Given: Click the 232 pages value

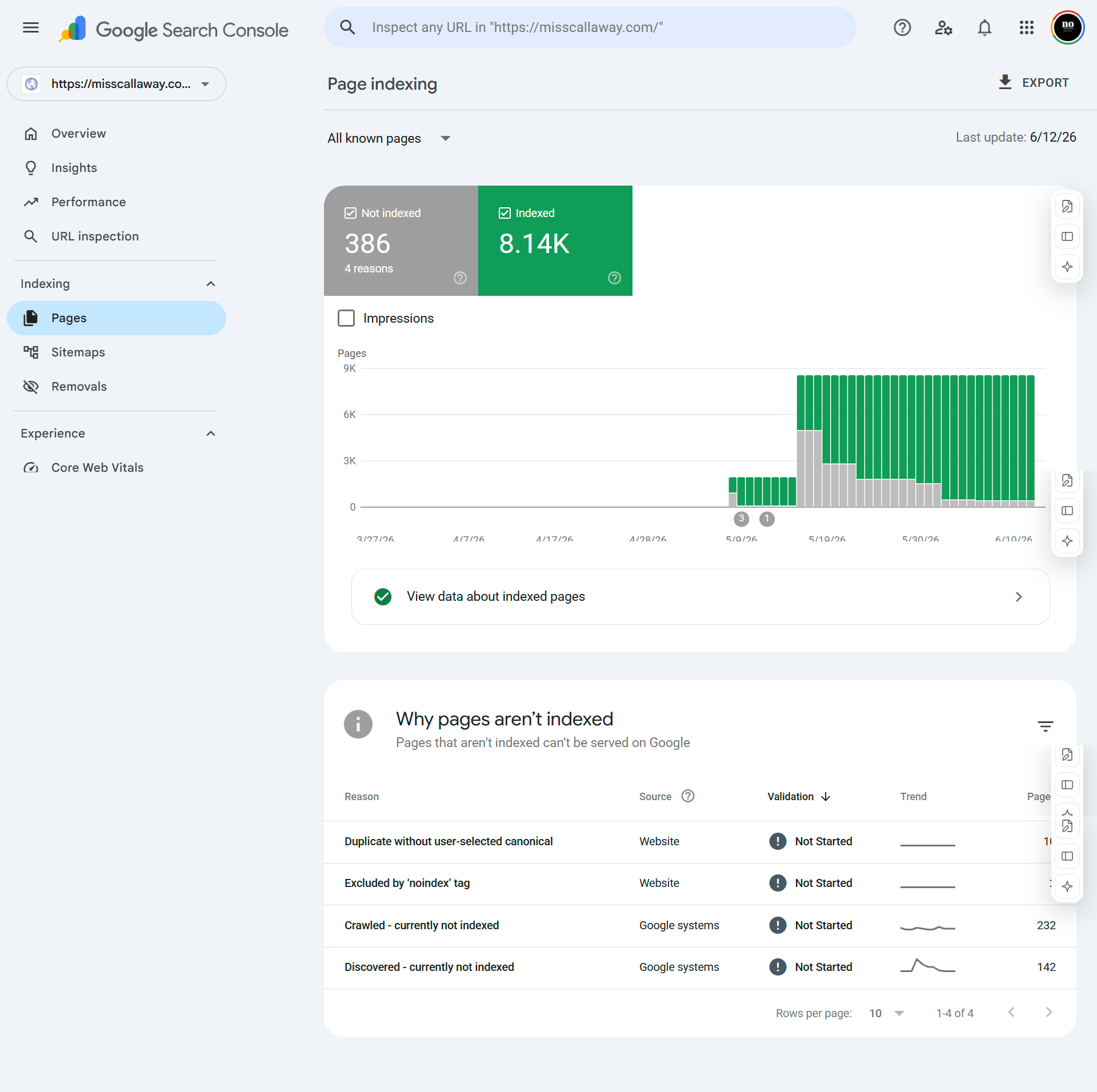Looking at the screenshot, I should 1046,926.
